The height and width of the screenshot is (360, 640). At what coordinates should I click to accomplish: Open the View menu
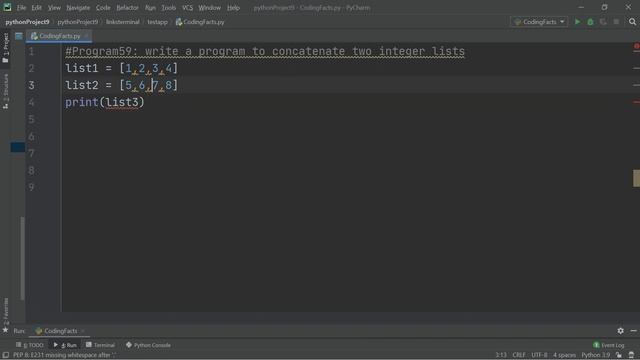pos(54,8)
